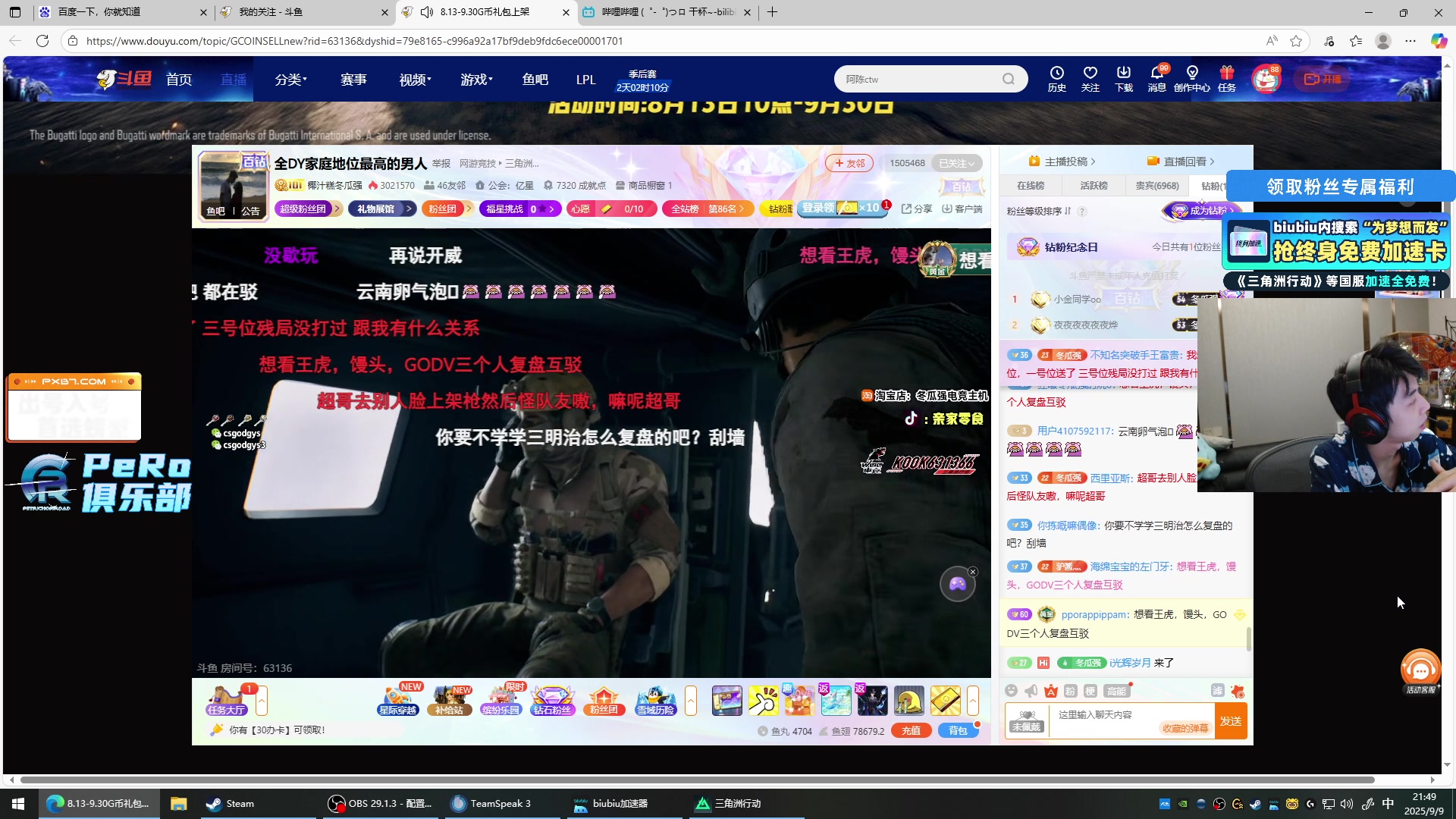
Task: Open the 星际穿越 activity icon
Action: [398, 700]
